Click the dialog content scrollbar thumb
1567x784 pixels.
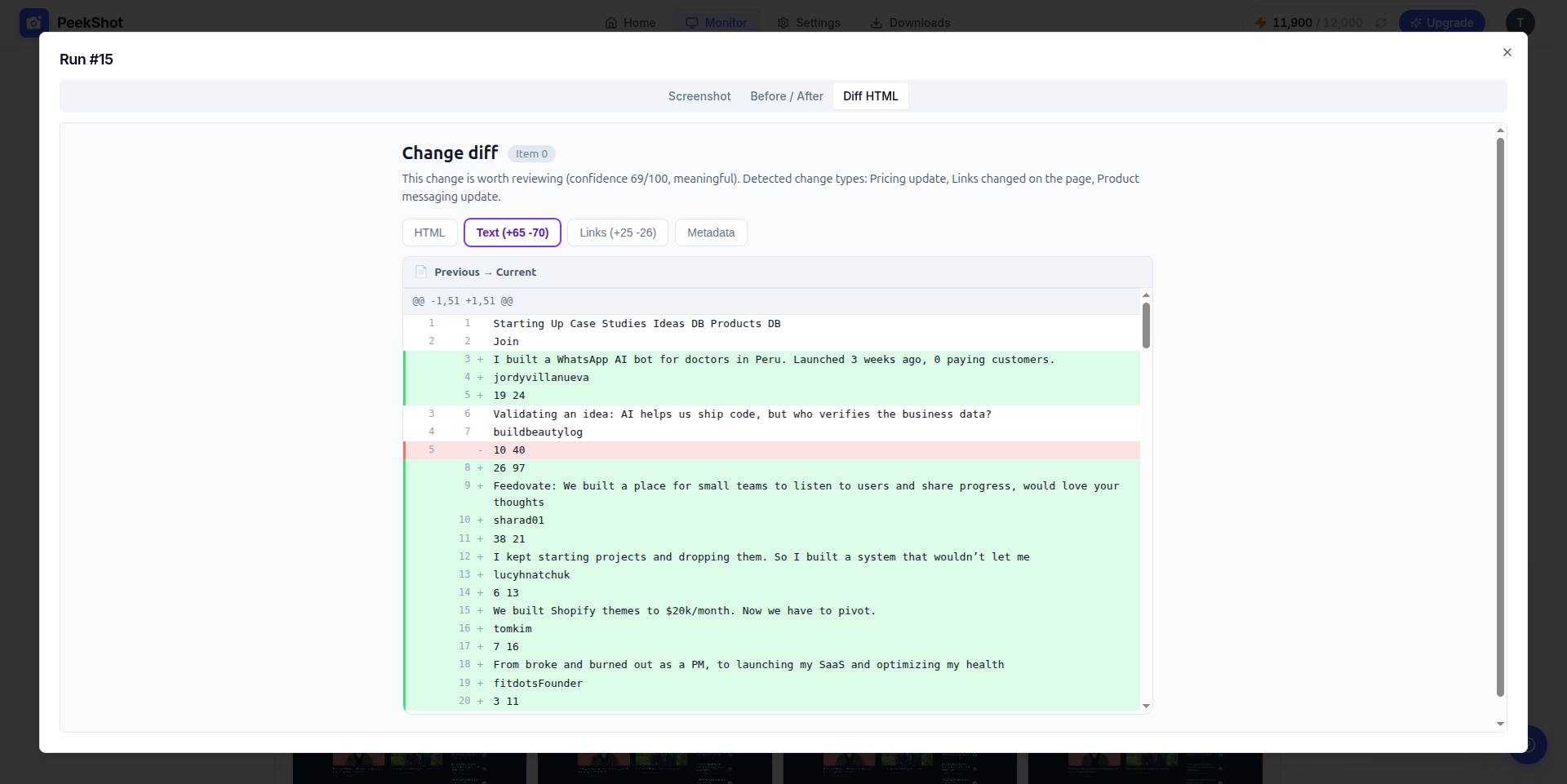click(x=1500, y=417)
